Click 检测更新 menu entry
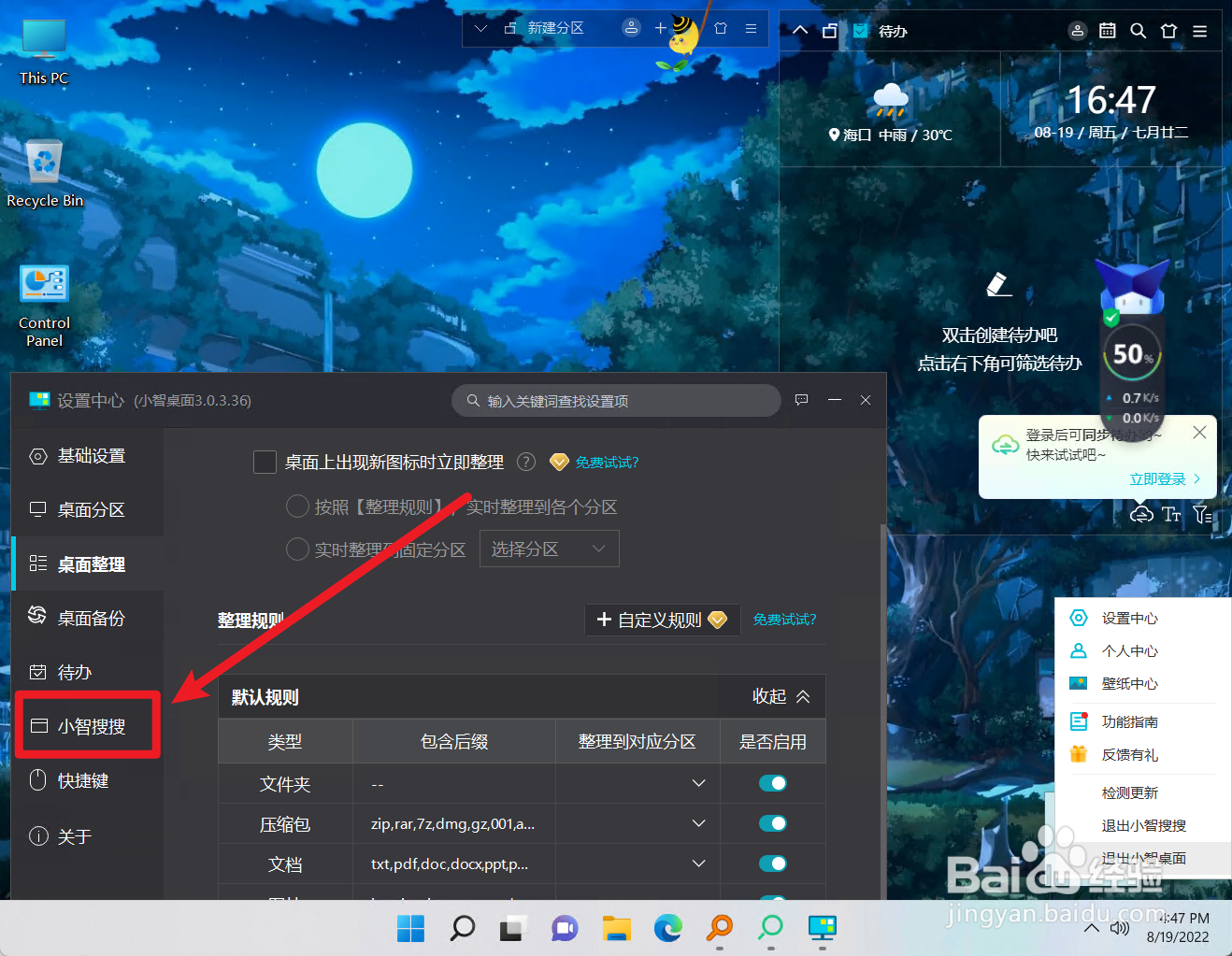 [1129, 793]
